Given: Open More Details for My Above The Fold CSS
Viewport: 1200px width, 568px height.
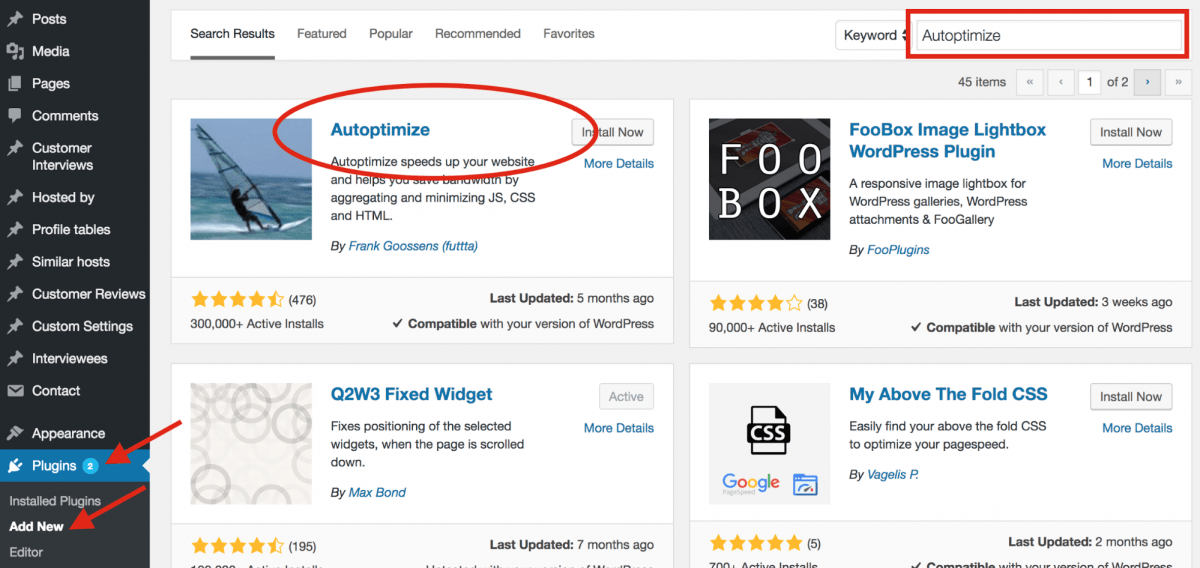Looking at the screenshot, I should 1137,428.
